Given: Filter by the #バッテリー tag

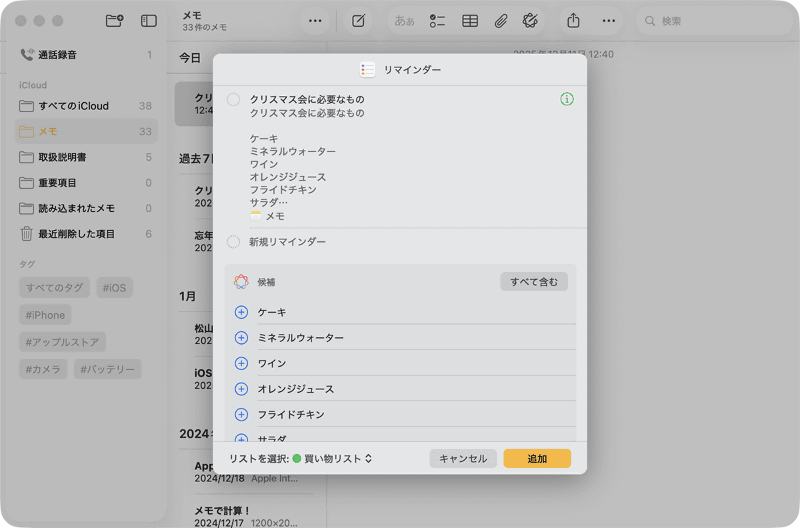Looking at the screenshot, I should 108,369.
